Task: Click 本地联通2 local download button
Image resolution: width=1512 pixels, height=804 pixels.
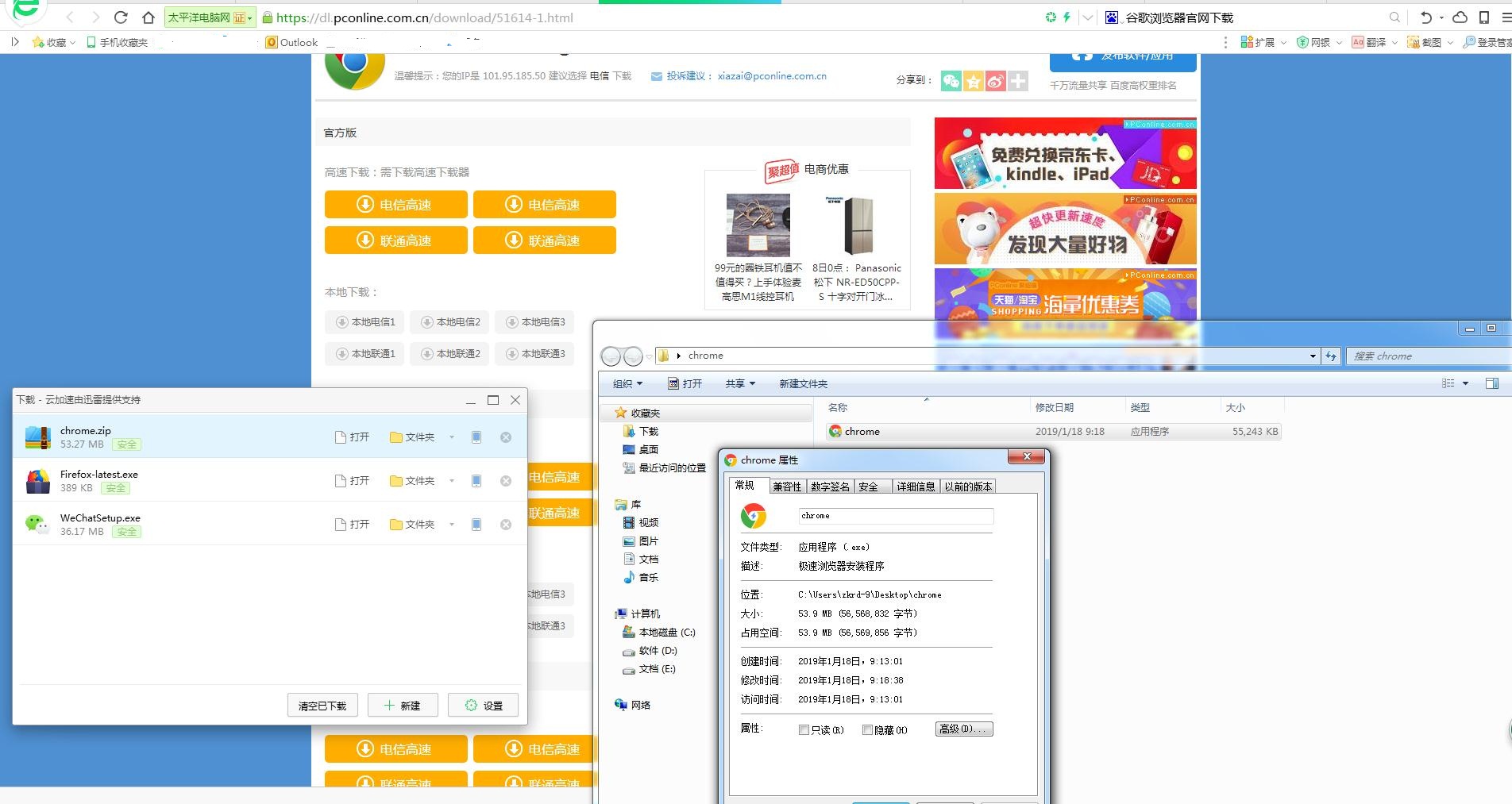Action: click(449, 354)
